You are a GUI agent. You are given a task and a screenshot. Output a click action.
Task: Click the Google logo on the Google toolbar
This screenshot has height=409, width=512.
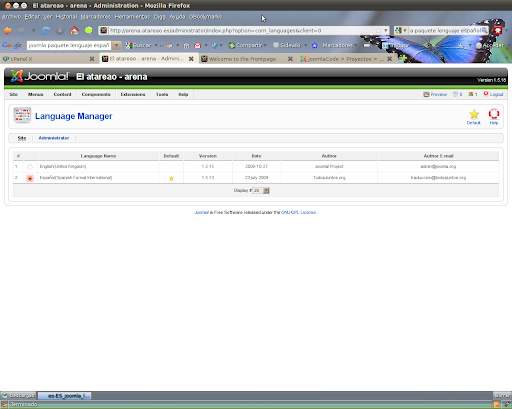point(12,45)
